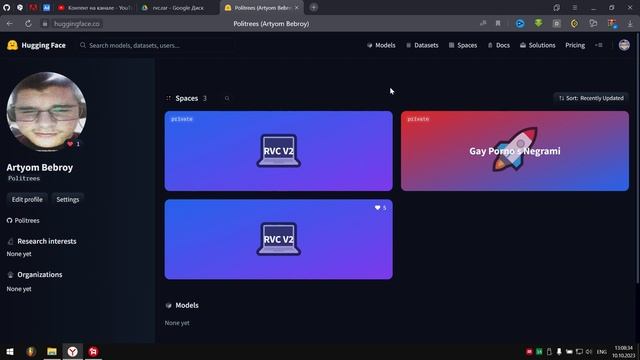Open the browser hamburger menu

tap(574, 8)
